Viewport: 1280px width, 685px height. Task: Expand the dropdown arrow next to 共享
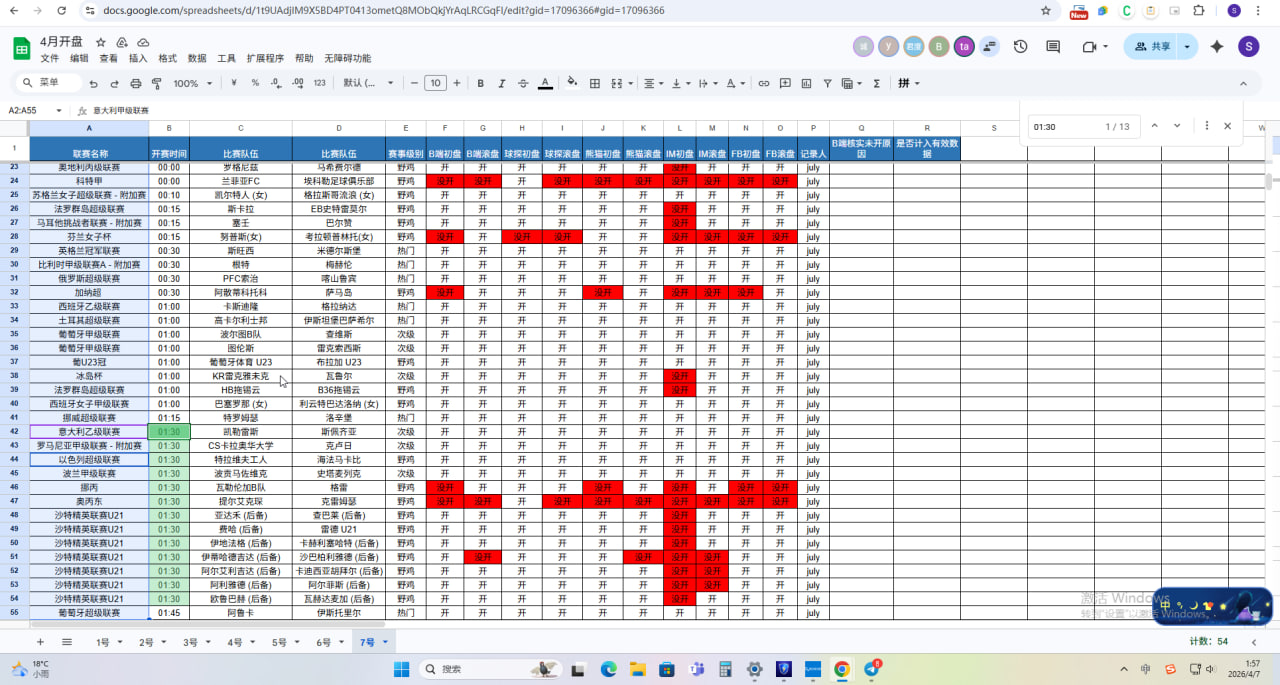[x=1187, y=46]
